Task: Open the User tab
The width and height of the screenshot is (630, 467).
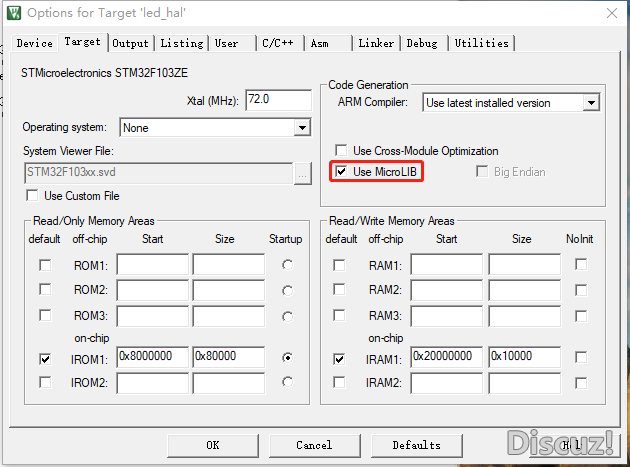Action: pos(232,43)
